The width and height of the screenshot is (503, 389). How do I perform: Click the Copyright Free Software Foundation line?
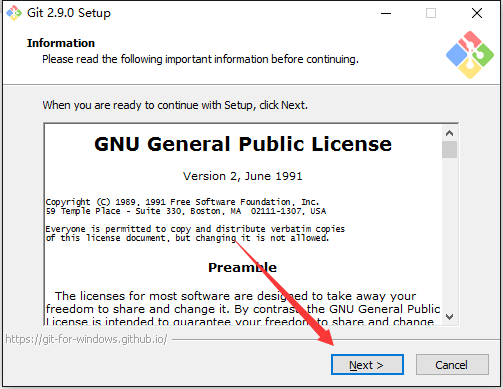pos(182,202)
